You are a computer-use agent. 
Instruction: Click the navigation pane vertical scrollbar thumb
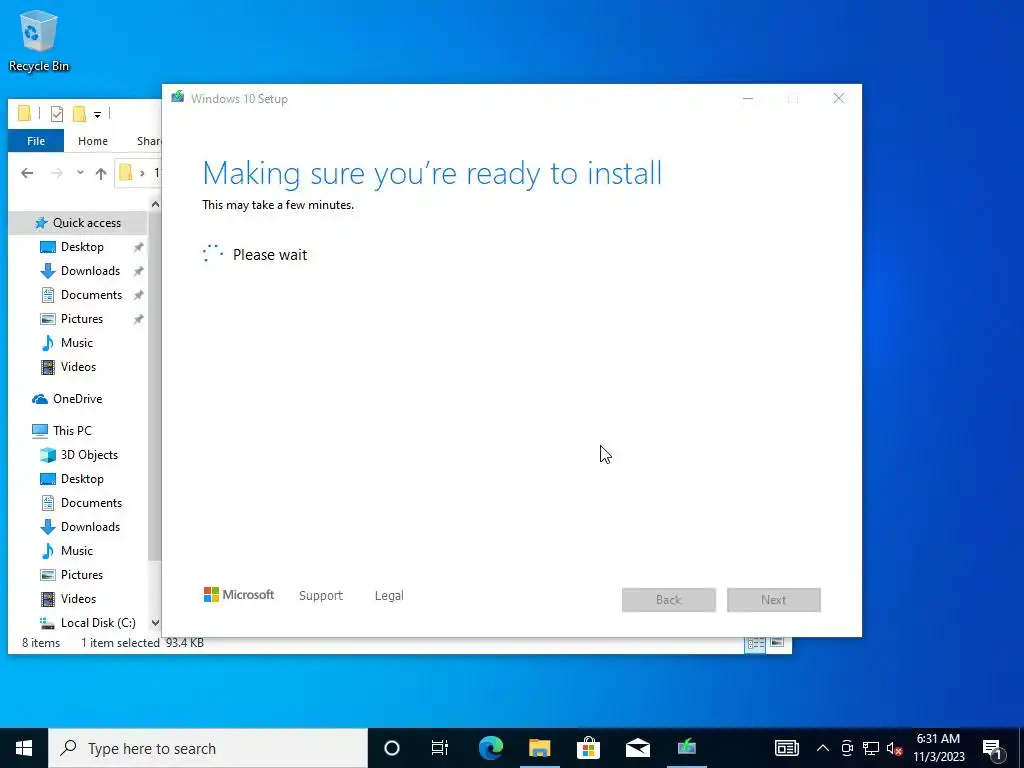[x=155, y=385]
